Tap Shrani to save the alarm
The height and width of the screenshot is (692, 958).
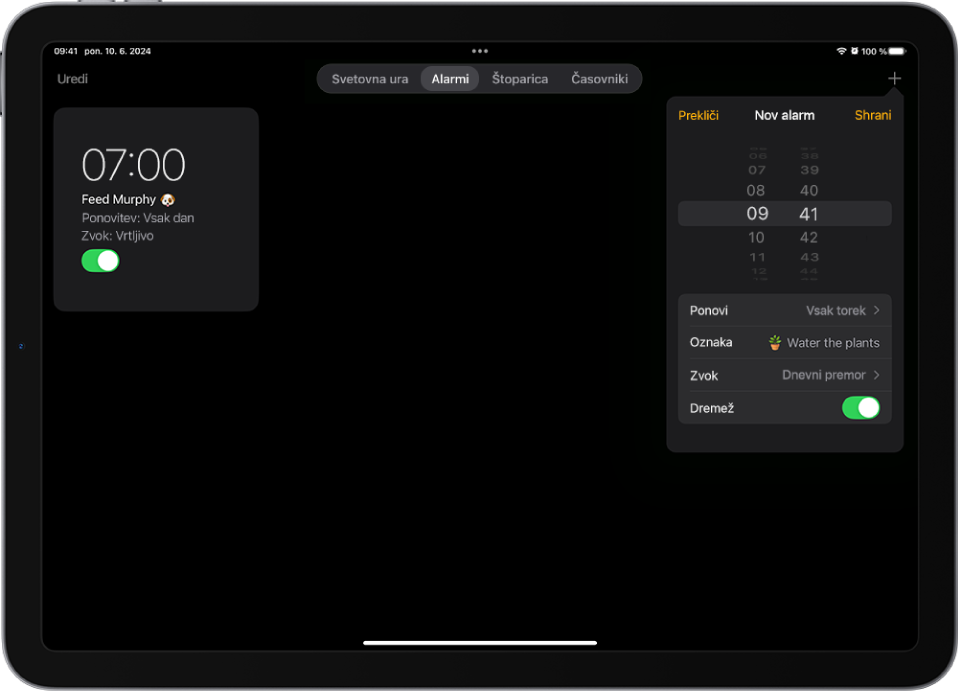click(872, 115)
